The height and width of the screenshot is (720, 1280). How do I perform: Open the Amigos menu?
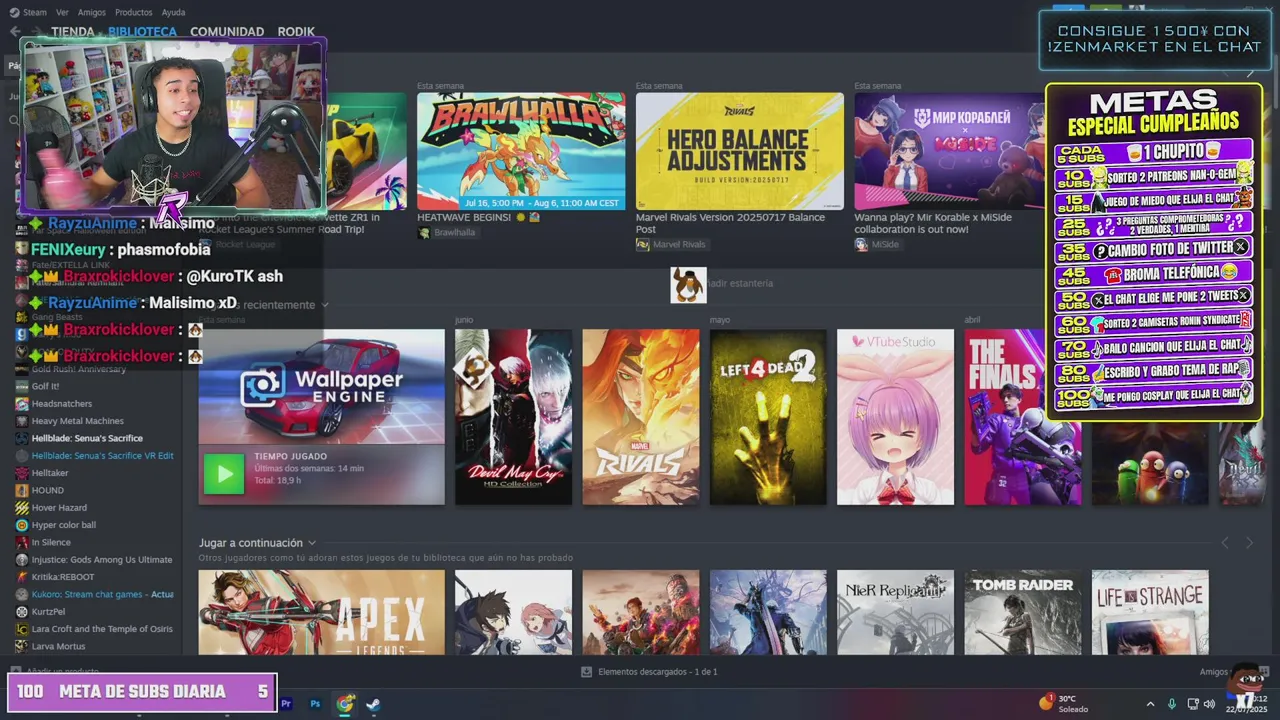click(x=92, y=12)
